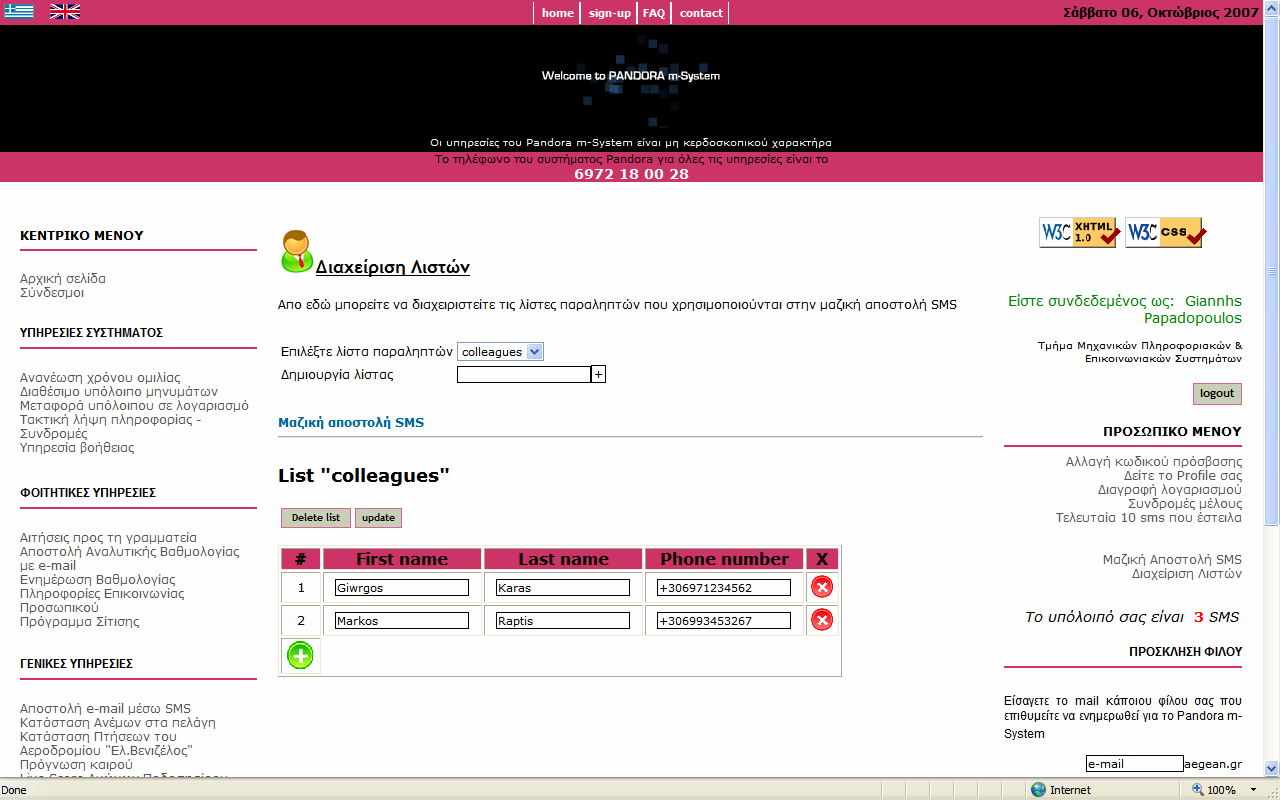The image size is (1280, 800).
Task: Open Ενημέρωση Βαθμολογίας link
Action: click(x=97, y=580)
